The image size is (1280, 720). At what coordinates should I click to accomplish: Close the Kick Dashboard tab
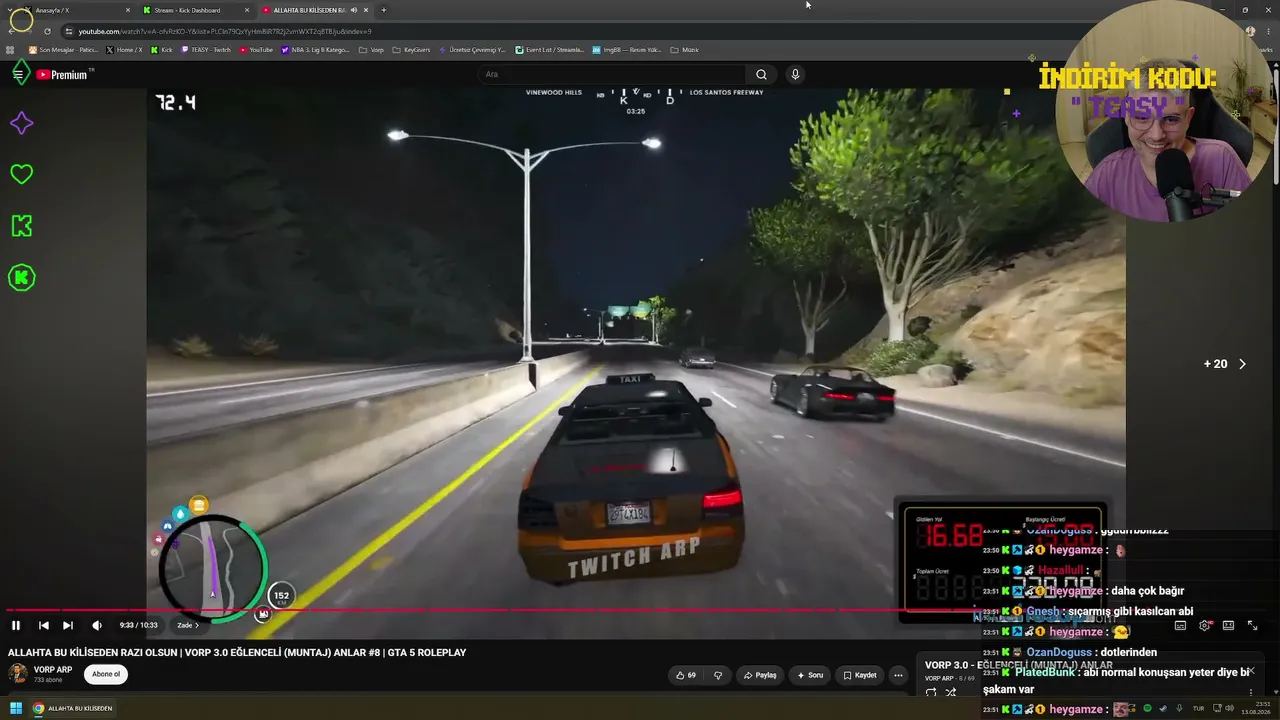[247, 10]
